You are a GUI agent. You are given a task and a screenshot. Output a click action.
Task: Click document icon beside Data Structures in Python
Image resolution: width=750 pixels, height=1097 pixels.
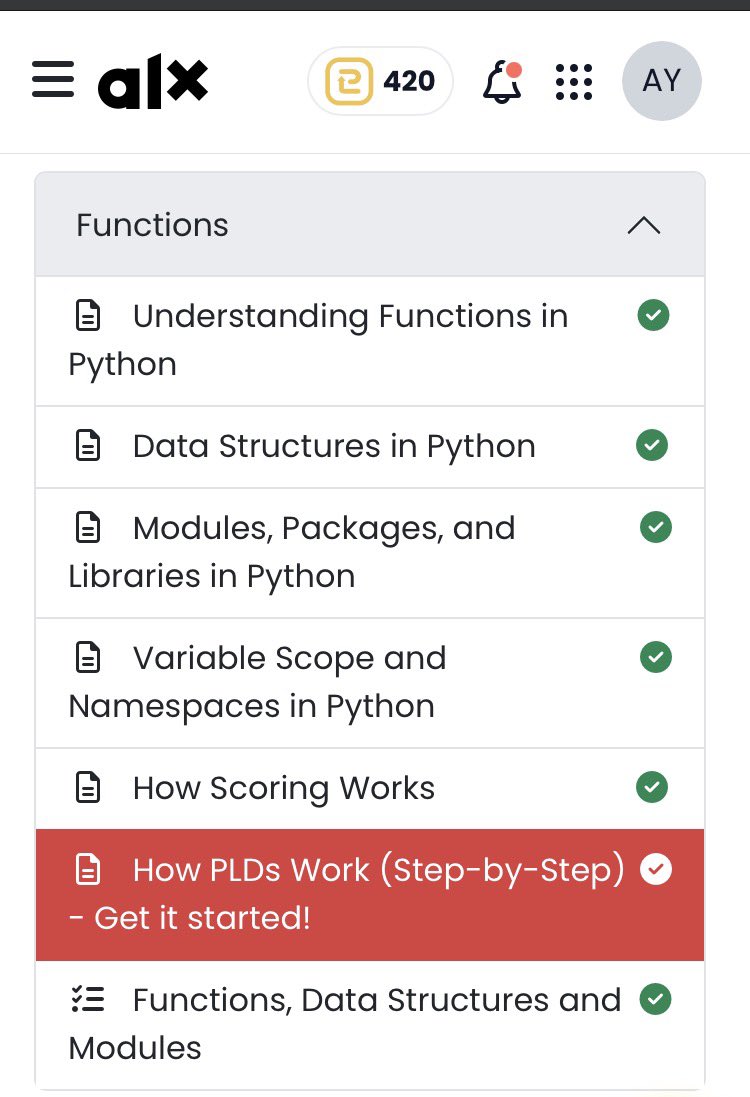(88, 446)
